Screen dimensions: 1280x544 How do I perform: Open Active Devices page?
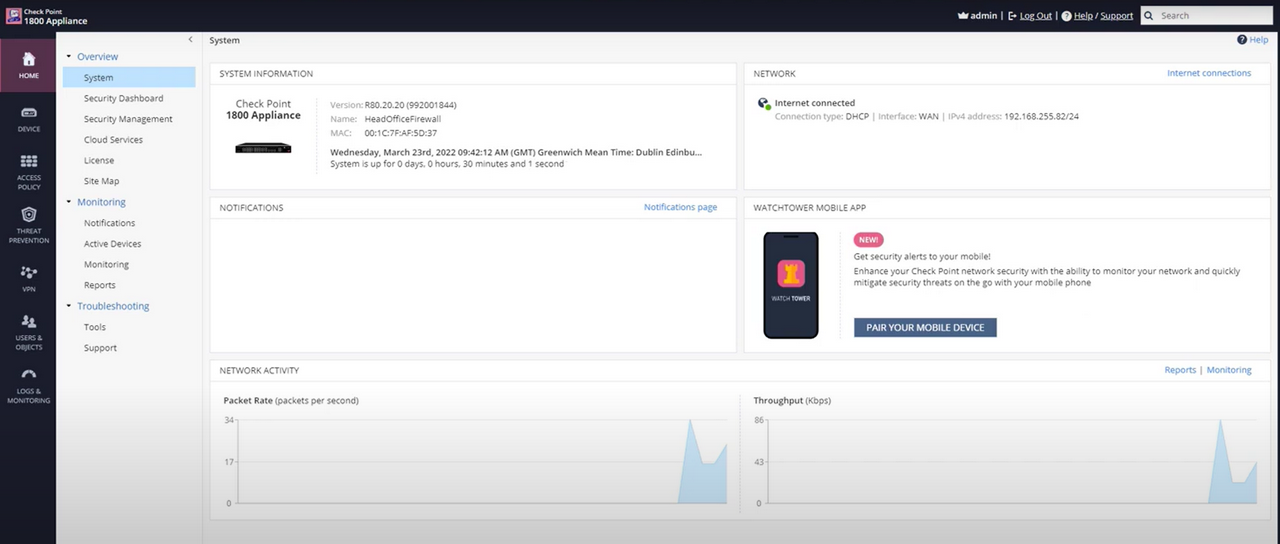click(x=113, y=244)
